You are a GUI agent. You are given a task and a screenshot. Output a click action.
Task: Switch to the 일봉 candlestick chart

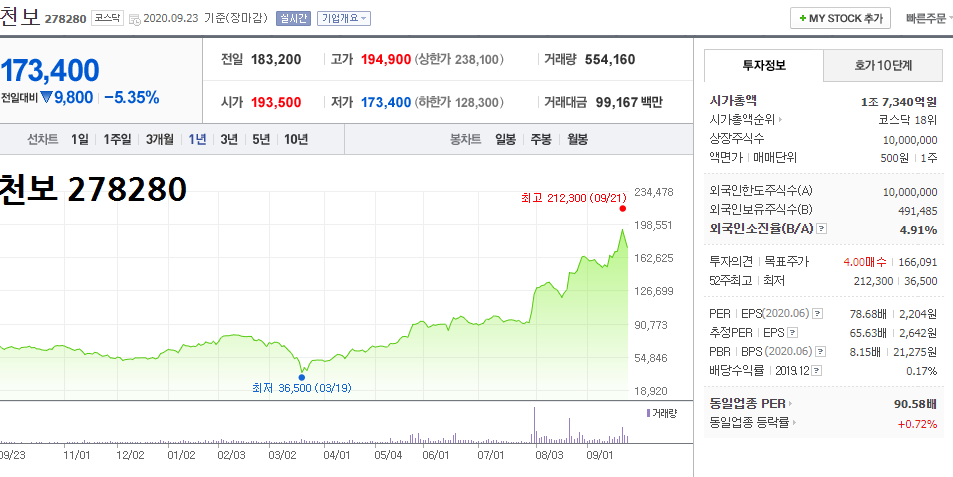pyautogui.click(x=505, y=139)
